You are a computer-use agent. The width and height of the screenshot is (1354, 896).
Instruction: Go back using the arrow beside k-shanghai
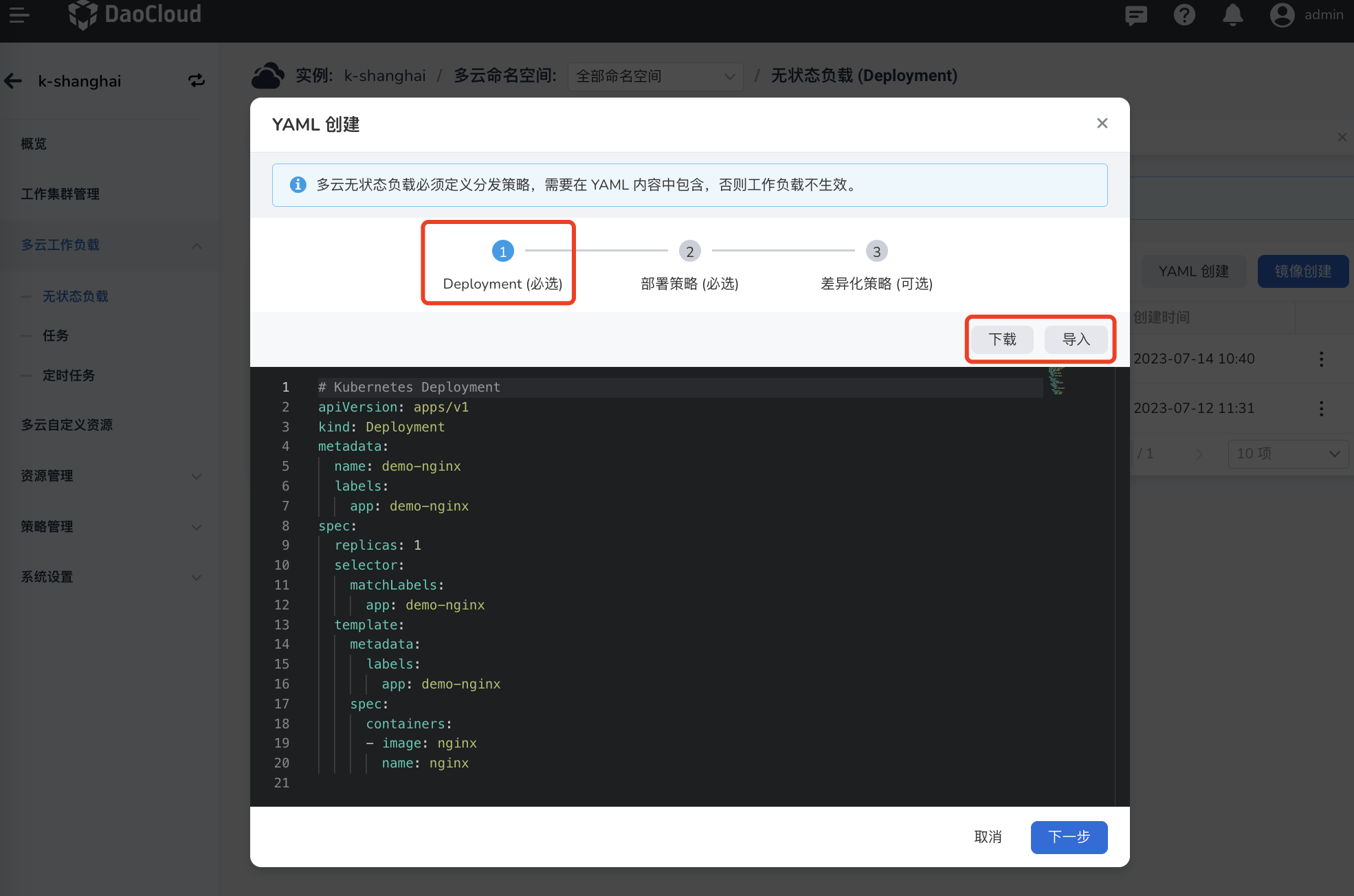click(x=12, y=80)
